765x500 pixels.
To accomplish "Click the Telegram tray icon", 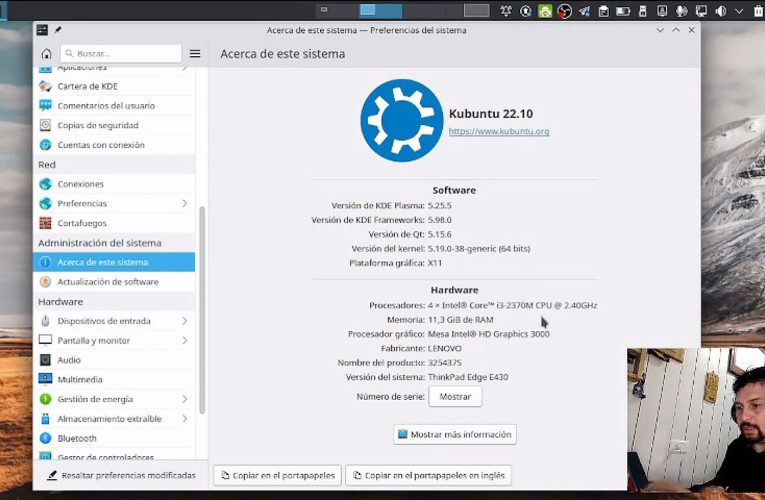I will pos(584,11).
